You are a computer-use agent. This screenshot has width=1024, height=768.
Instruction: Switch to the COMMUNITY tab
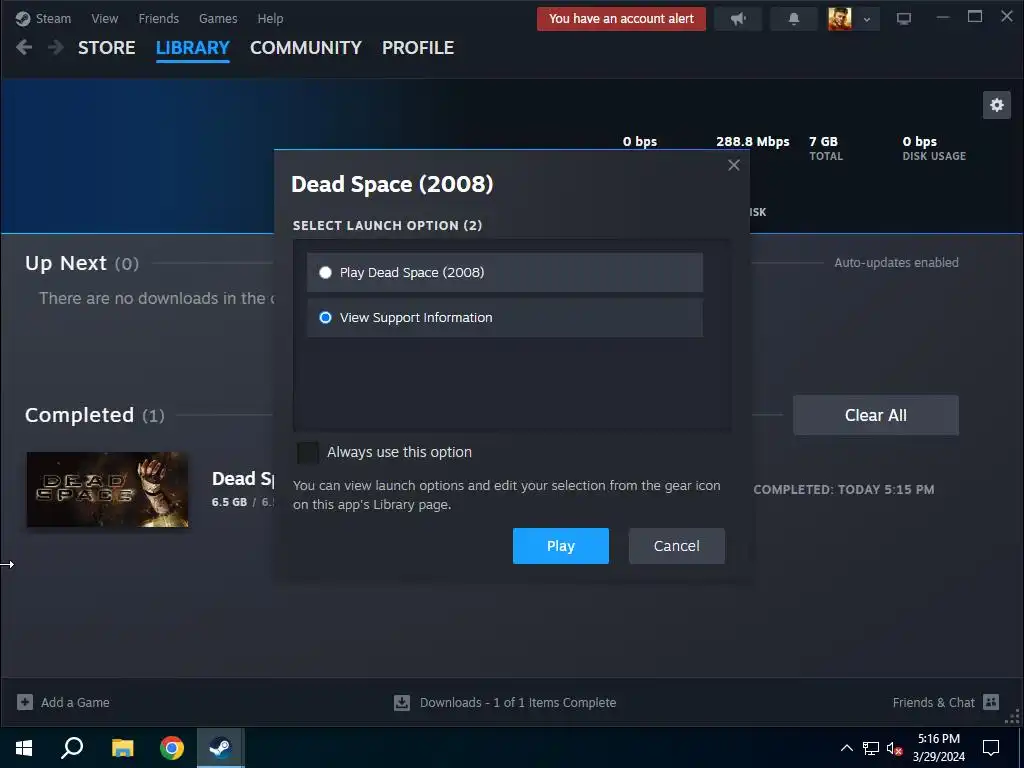tap(306, 48)
